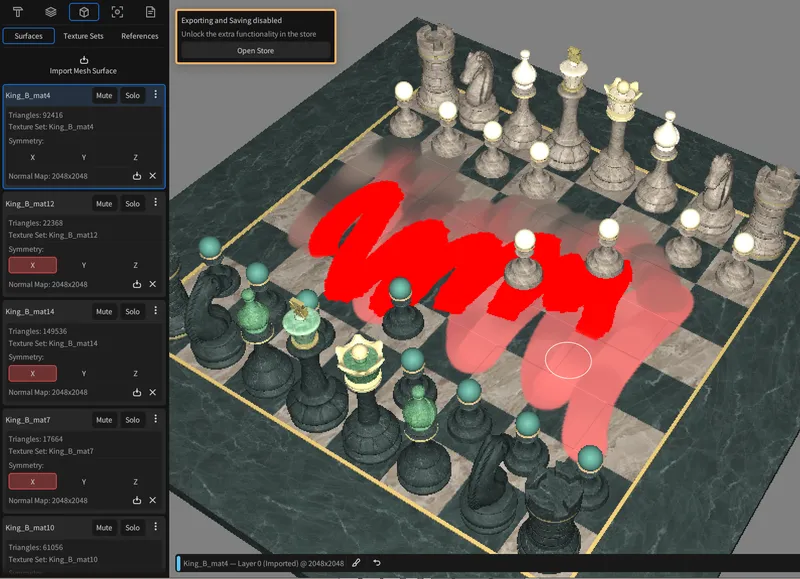
Task: Toggle X symmetry for King_B_mat12
Action: 32,265
